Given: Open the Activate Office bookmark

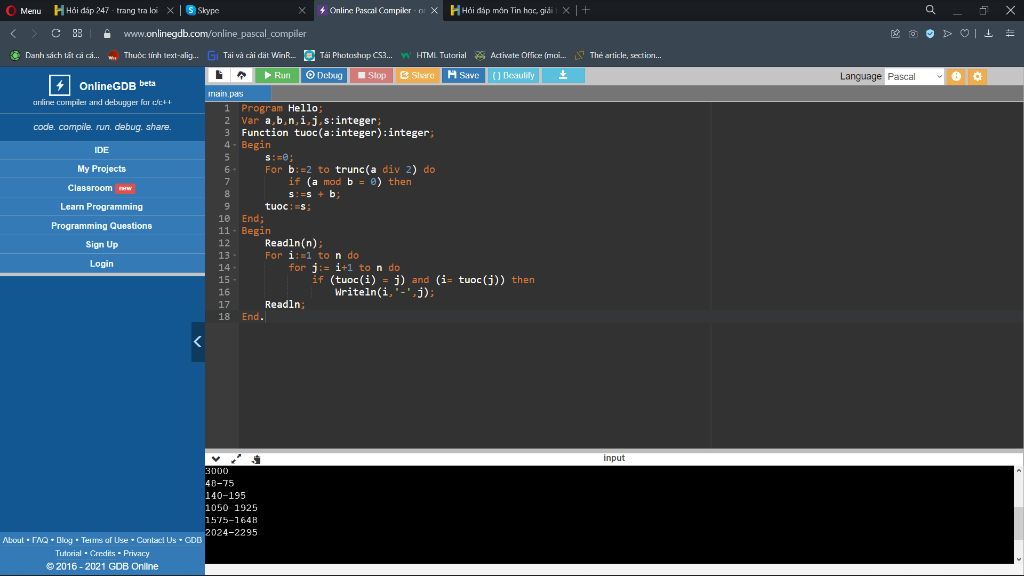Looking at the screenshot, I should 521,56.
